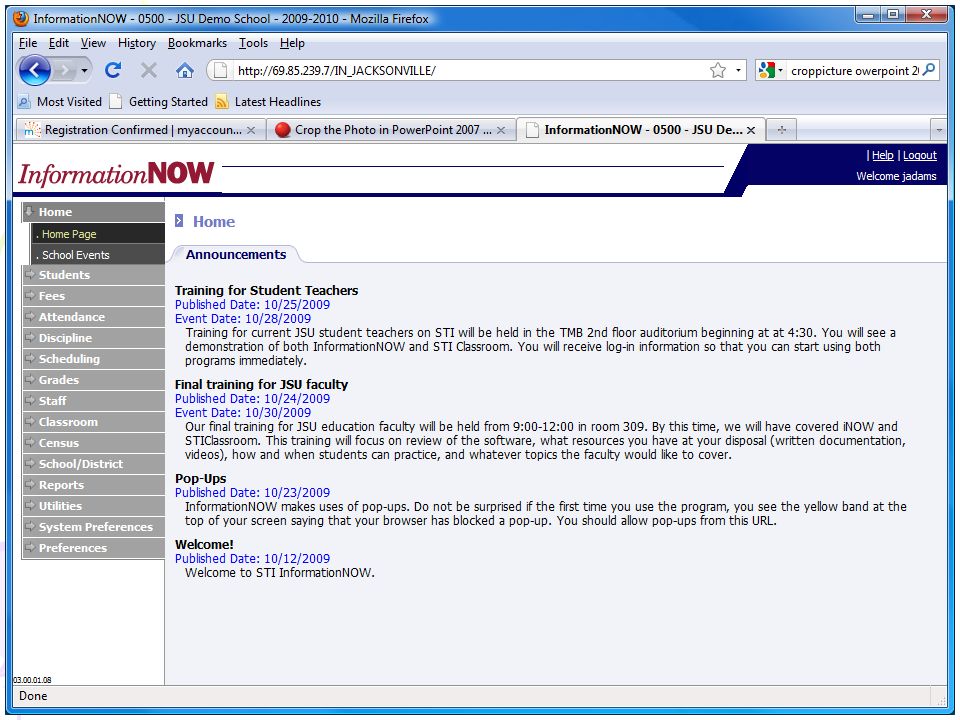Click the Pop-Ups announcement title
960x720 pixels.
click(x=200, y=479)
